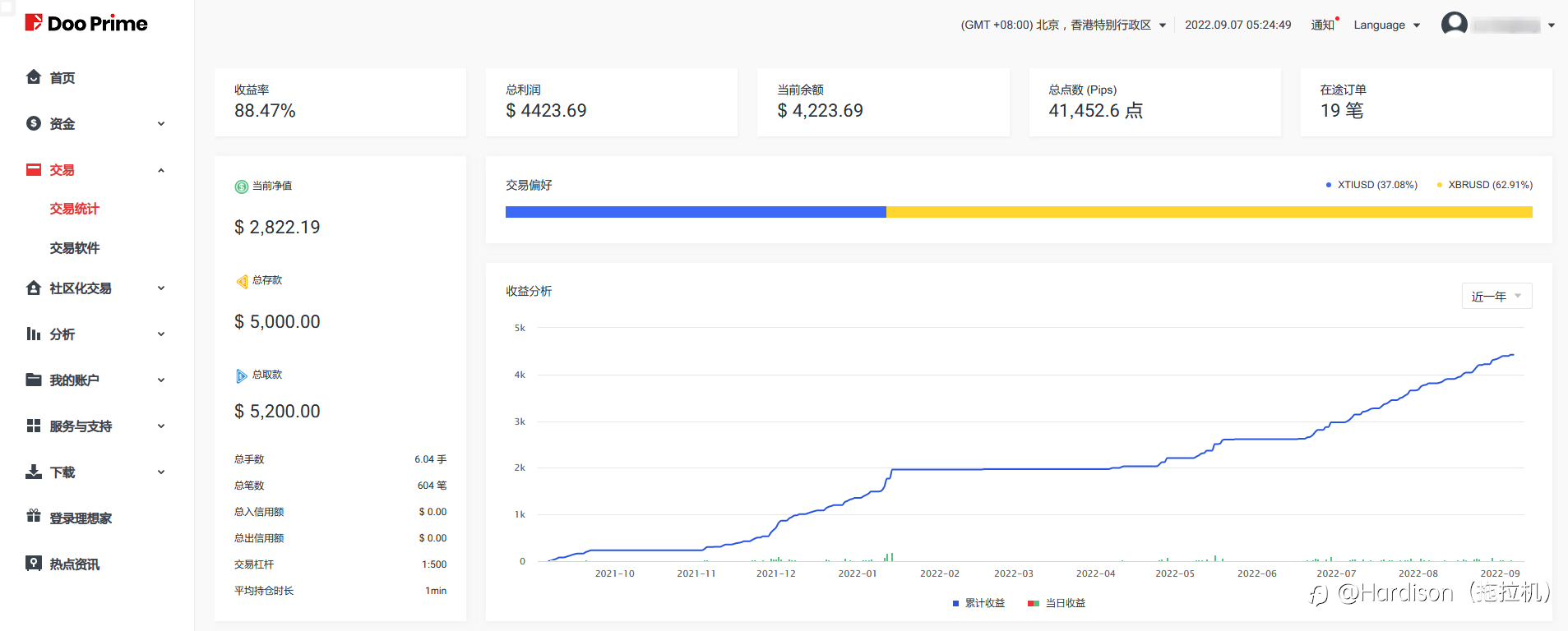Open the 近一年 time range dropdown

pyautogui.click(x=1496, y=297)
